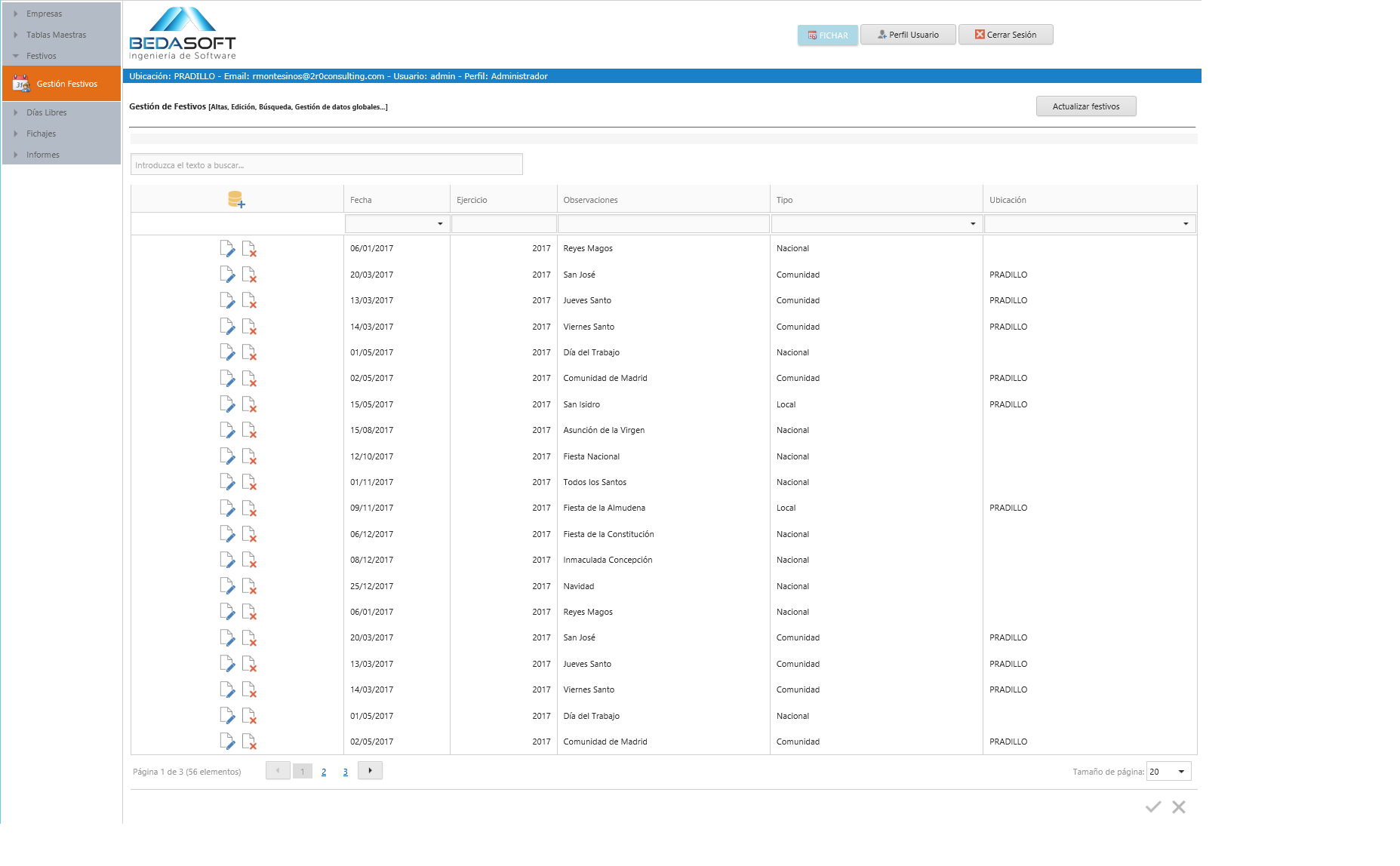Viewport: 1400px width, 866px height.
Task: Click the add new holiday database icon
Action: tap(236, 199)
